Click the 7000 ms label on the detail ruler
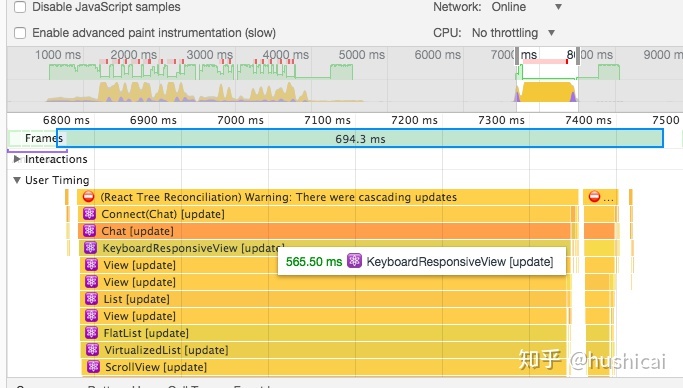This screenshot has width=683, height=388. tap(240, 120)
